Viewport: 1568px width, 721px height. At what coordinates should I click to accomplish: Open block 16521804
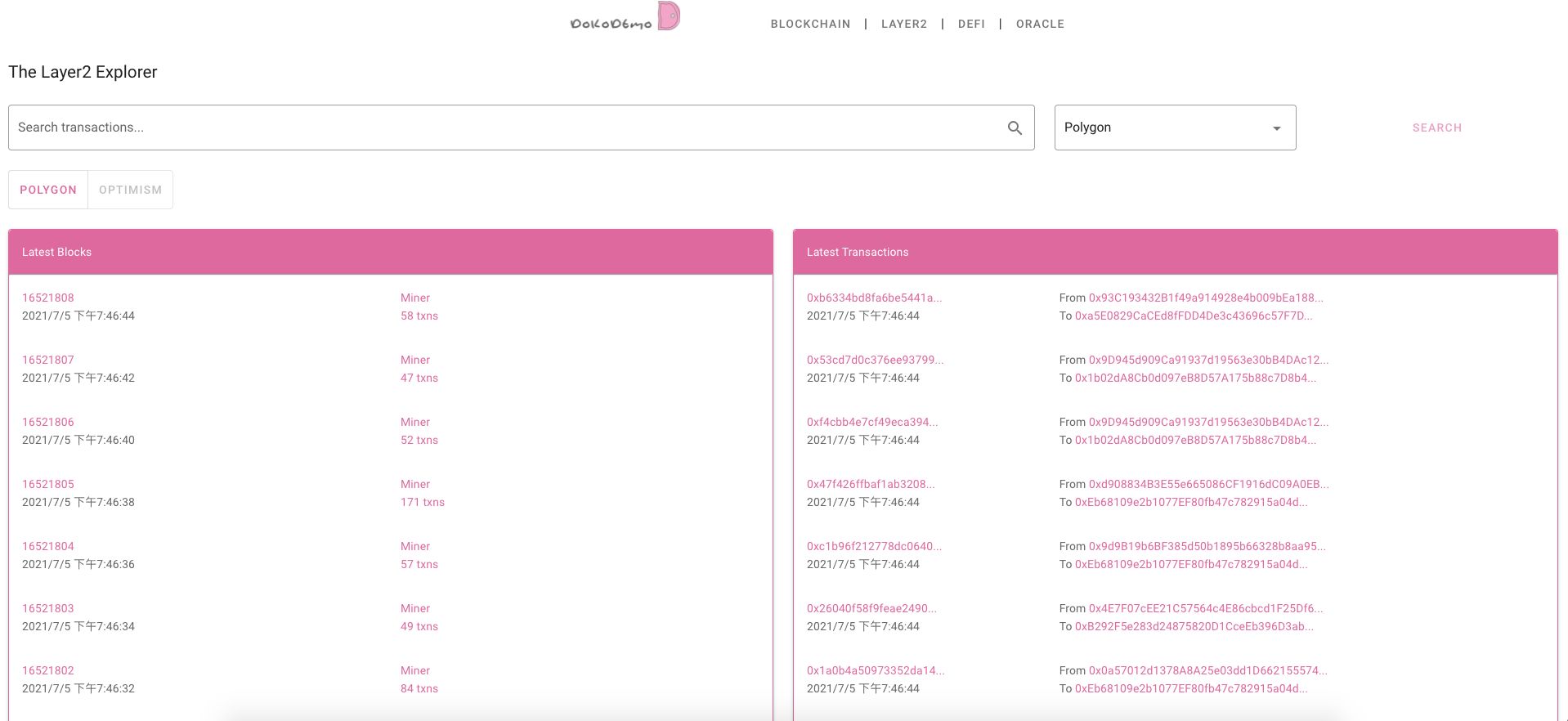(x=48, y=546)
